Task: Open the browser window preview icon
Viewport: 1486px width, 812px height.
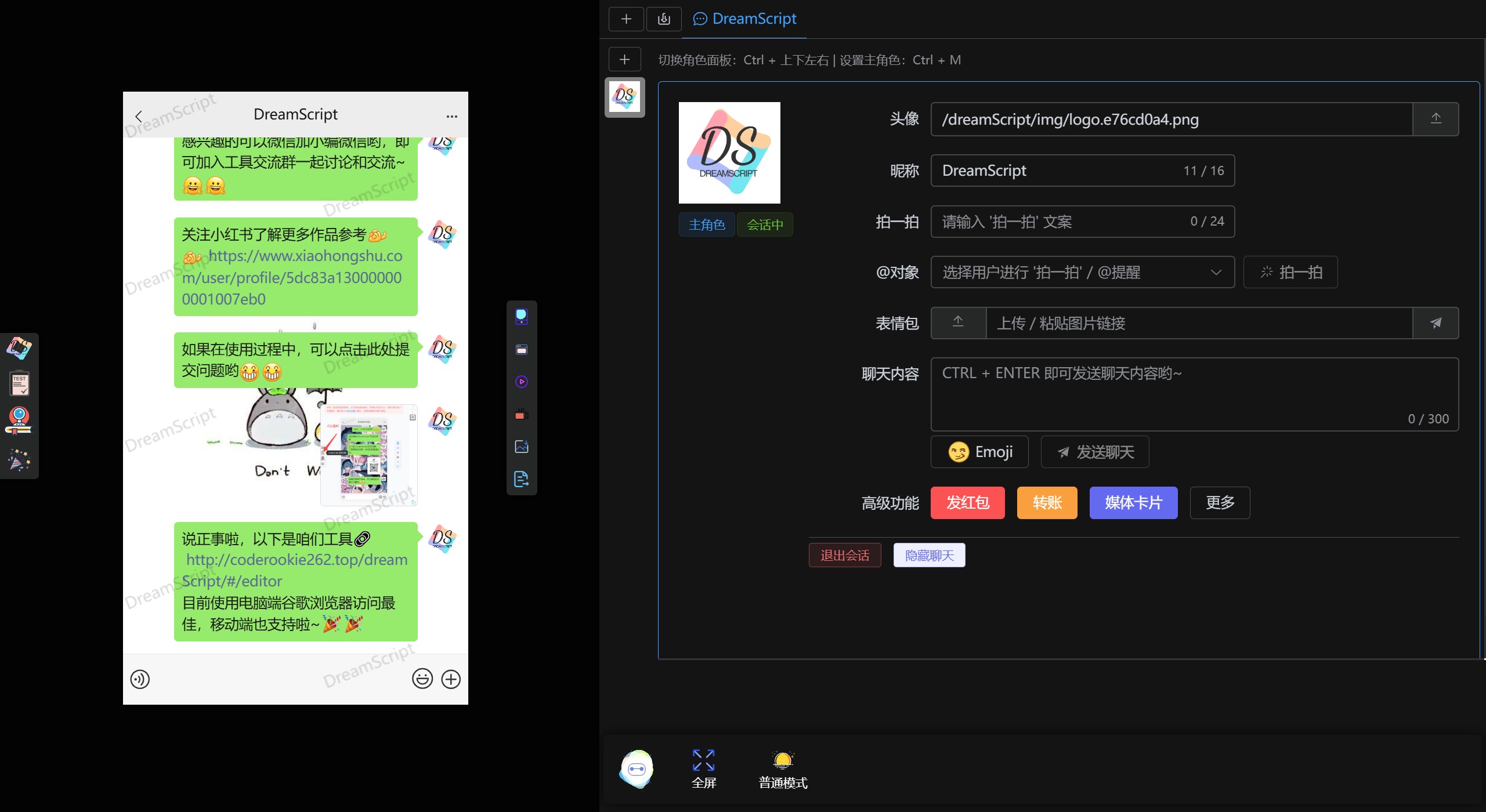Action: pyautogui.click(x=521, y=349)
